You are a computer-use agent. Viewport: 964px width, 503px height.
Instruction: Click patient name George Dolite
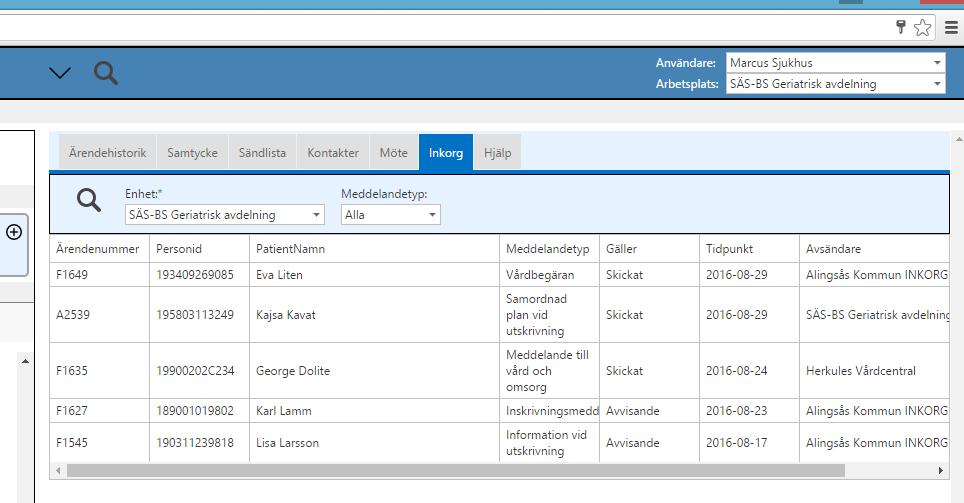293,371
